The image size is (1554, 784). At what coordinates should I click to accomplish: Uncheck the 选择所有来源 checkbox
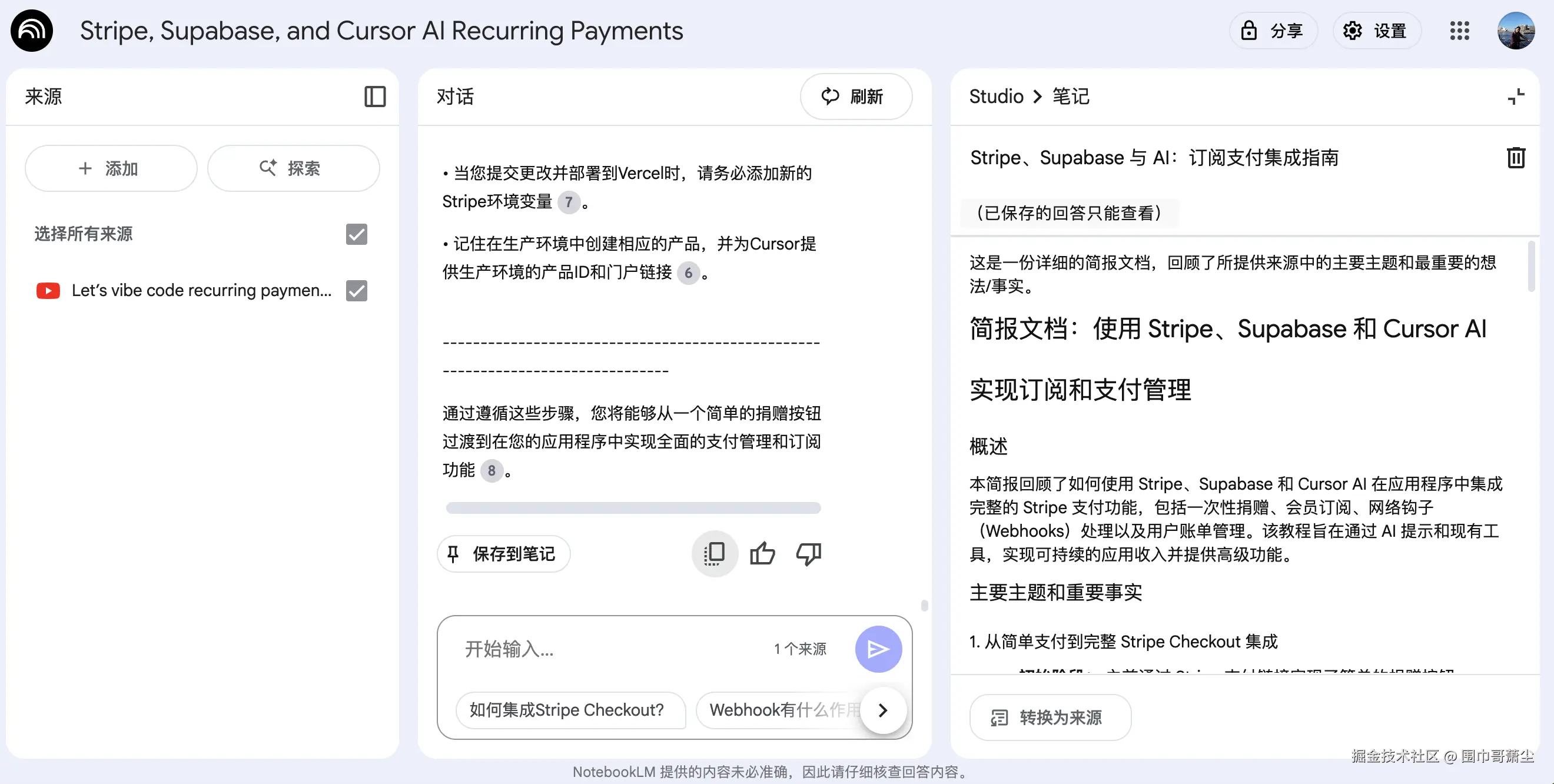[356, 234]
